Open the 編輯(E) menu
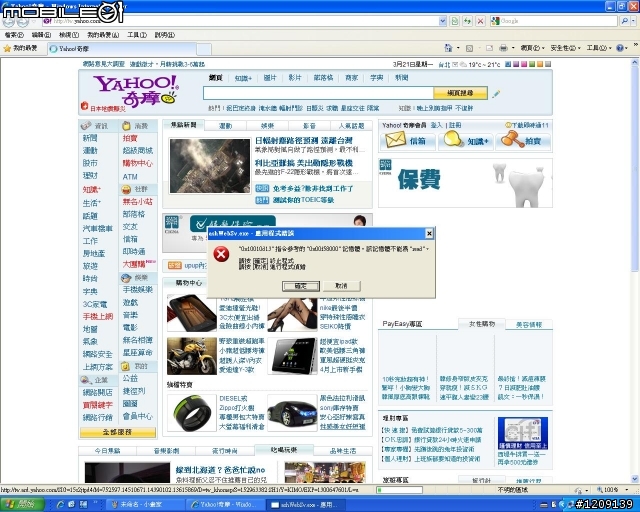This screenshot has width=640, height=512. pos(41,35)
